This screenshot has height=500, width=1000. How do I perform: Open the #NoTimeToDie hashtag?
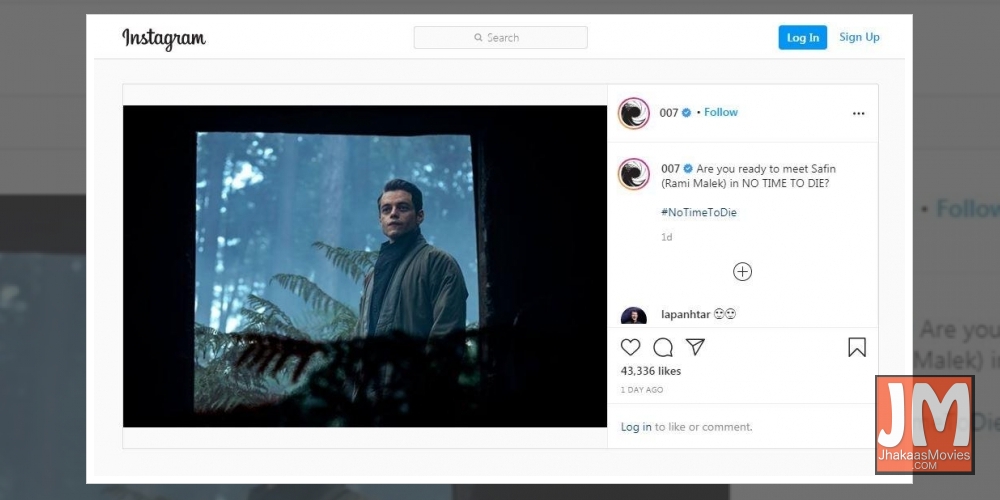pos(699,212)
